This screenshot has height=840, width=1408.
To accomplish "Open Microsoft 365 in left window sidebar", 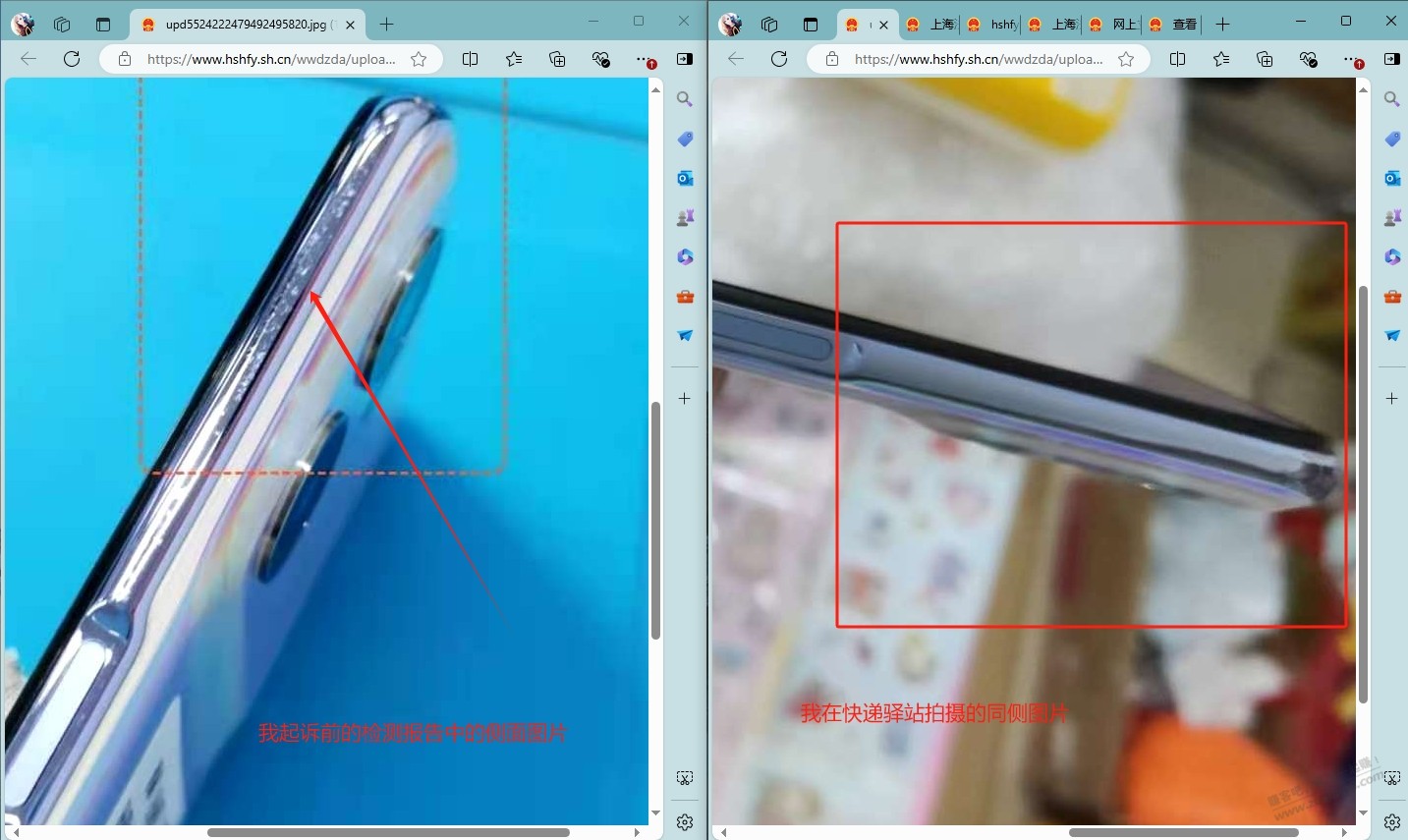I will pyautogui.click(x=685, y=256).
